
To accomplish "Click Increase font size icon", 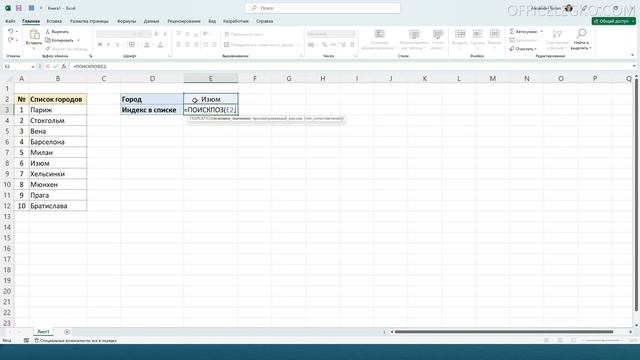I will tap(156, 34).
